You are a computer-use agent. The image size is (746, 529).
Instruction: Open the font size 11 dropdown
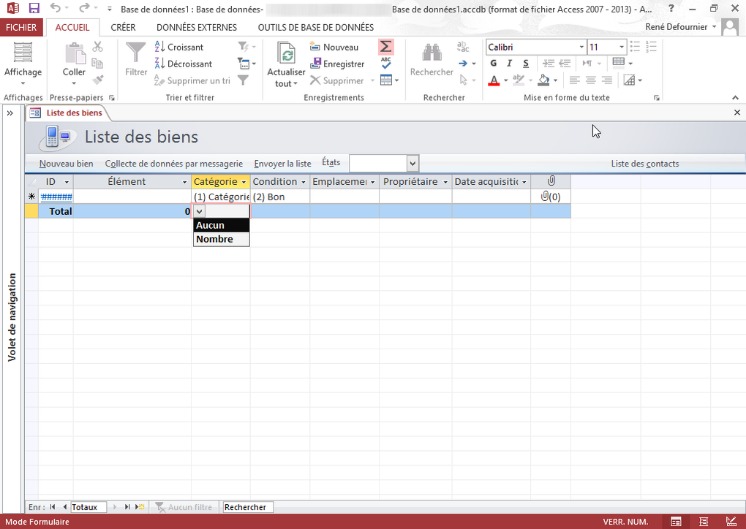click(621, 47)
